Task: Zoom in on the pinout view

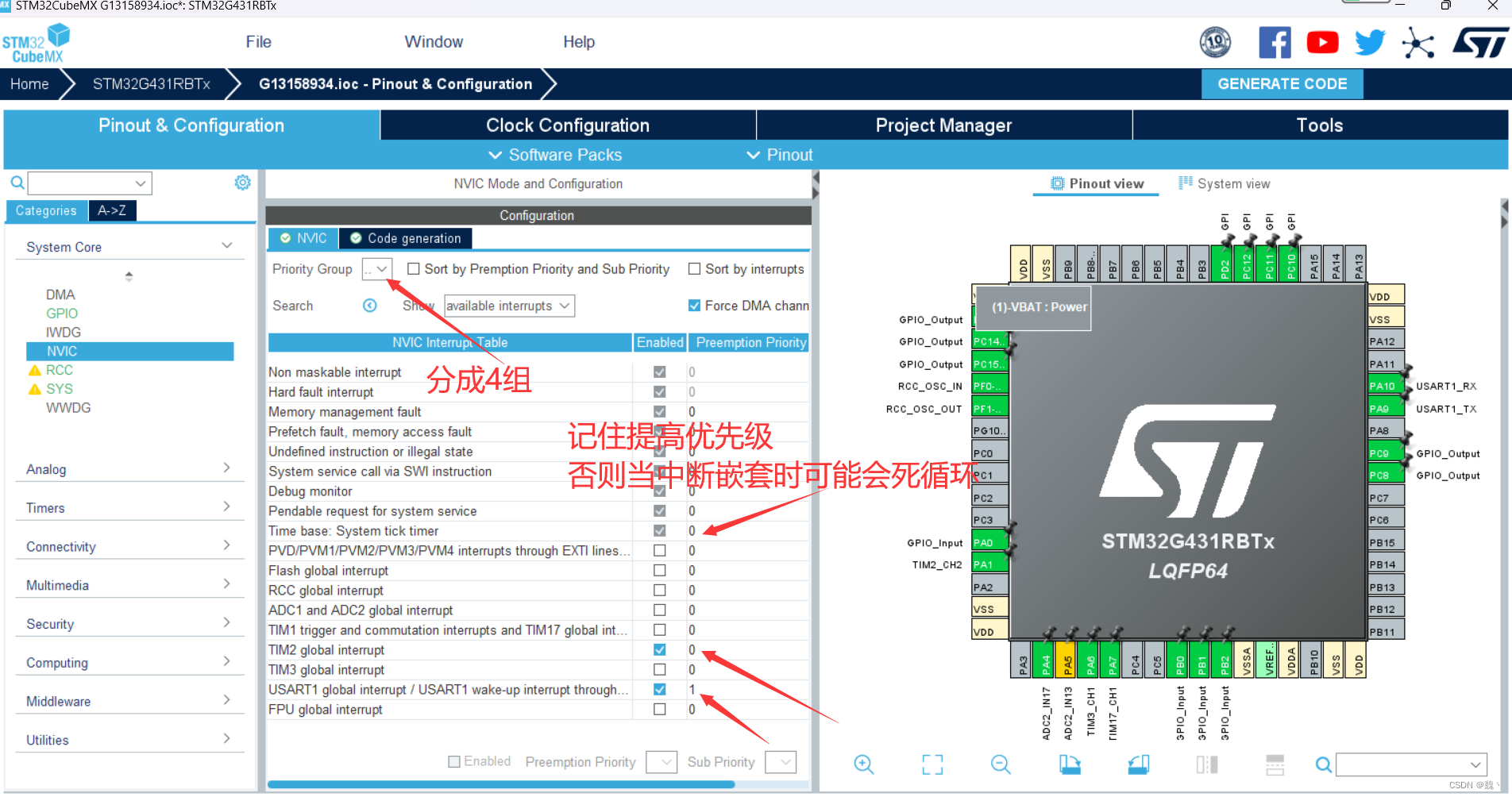Action: [x=864, y=764]
